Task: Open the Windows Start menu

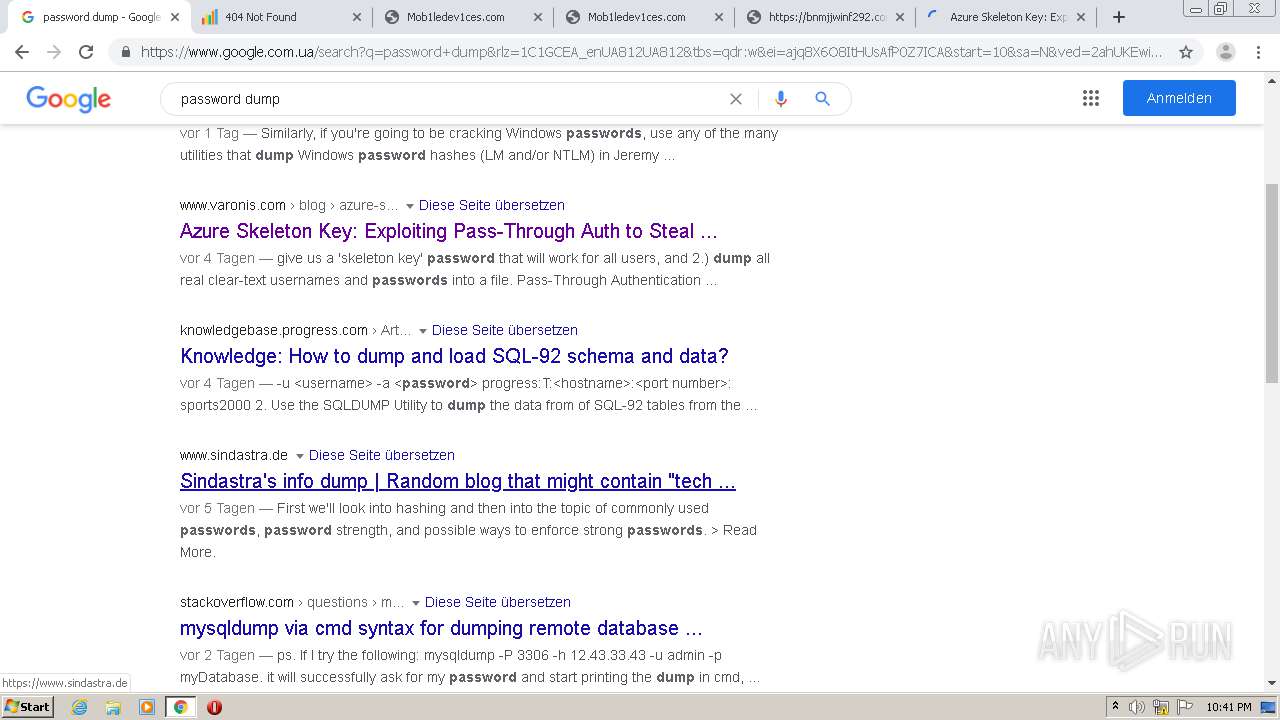Action: [x=27, y=707]
